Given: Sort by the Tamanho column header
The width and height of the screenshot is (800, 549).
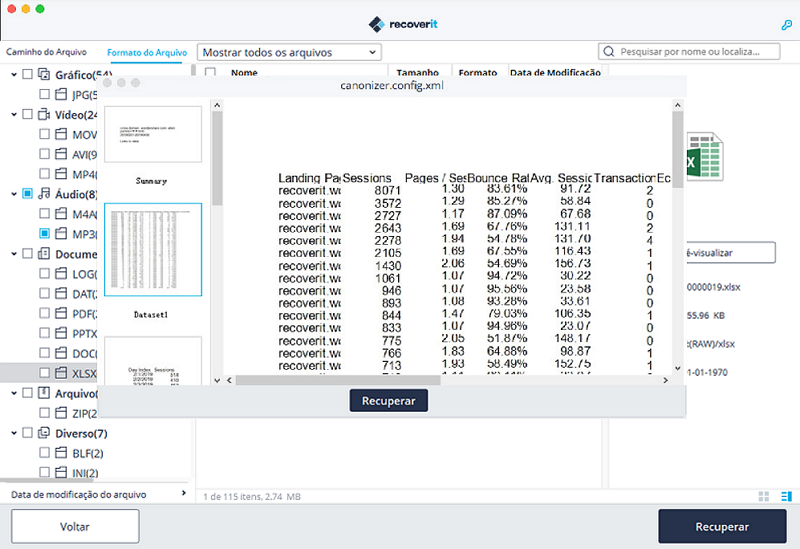Looking at the screenshot, I should [x=417, y=72].
